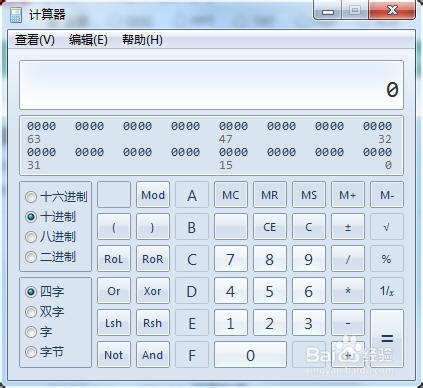The height and width of the screenshot is (388, 423).
Task: Click the close parenthesis button
Action: [153, 227]
